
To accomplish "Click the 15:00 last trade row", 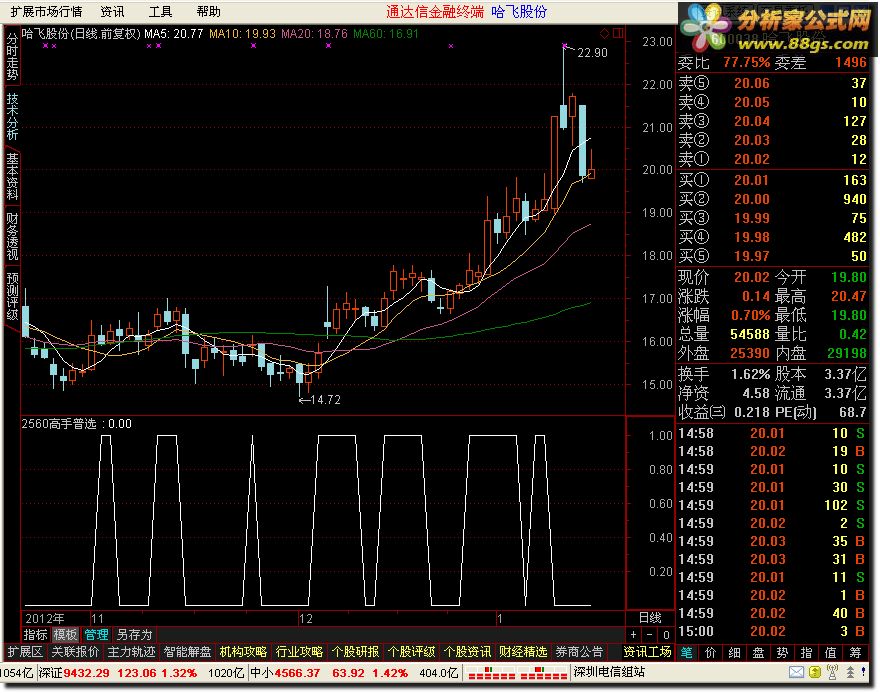I will (772, 631).
